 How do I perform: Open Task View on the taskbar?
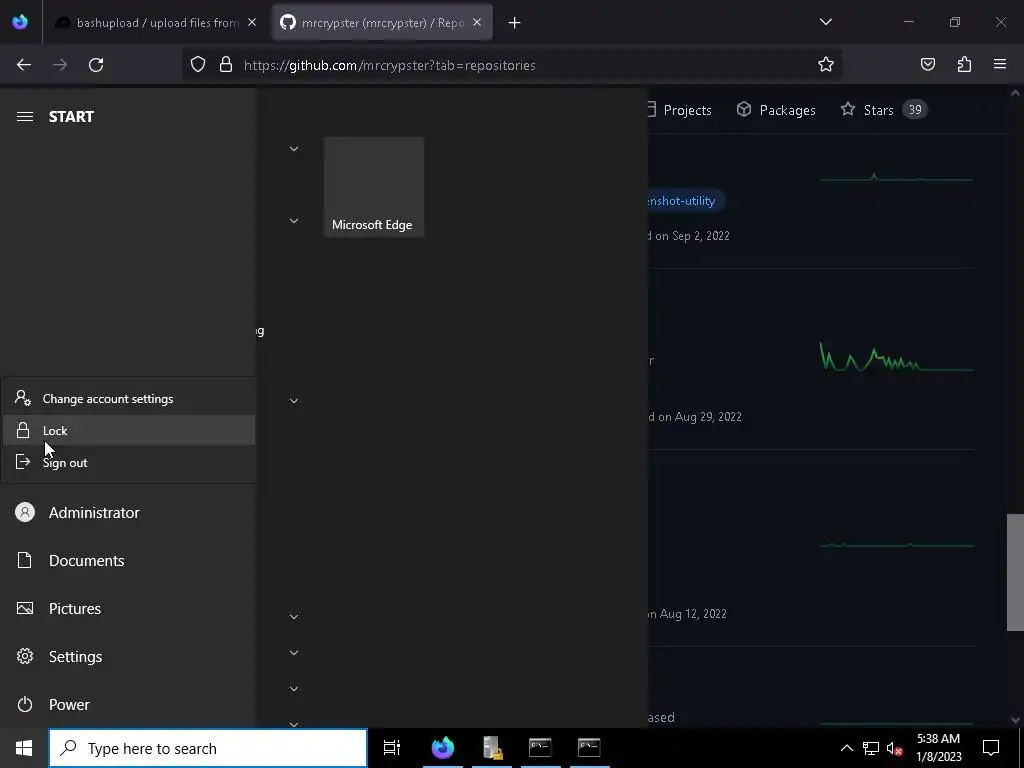click(x=392, y=748)
